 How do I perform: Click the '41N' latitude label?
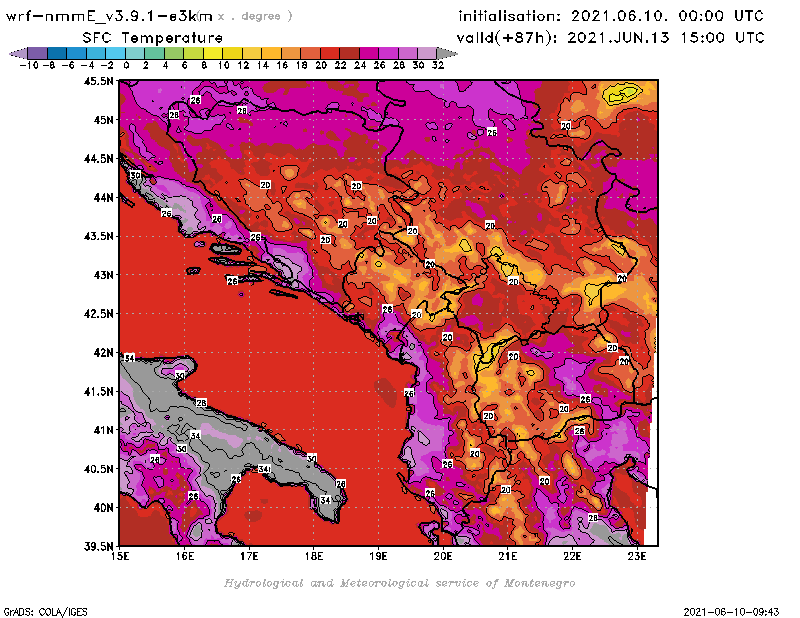click(103, 430)
